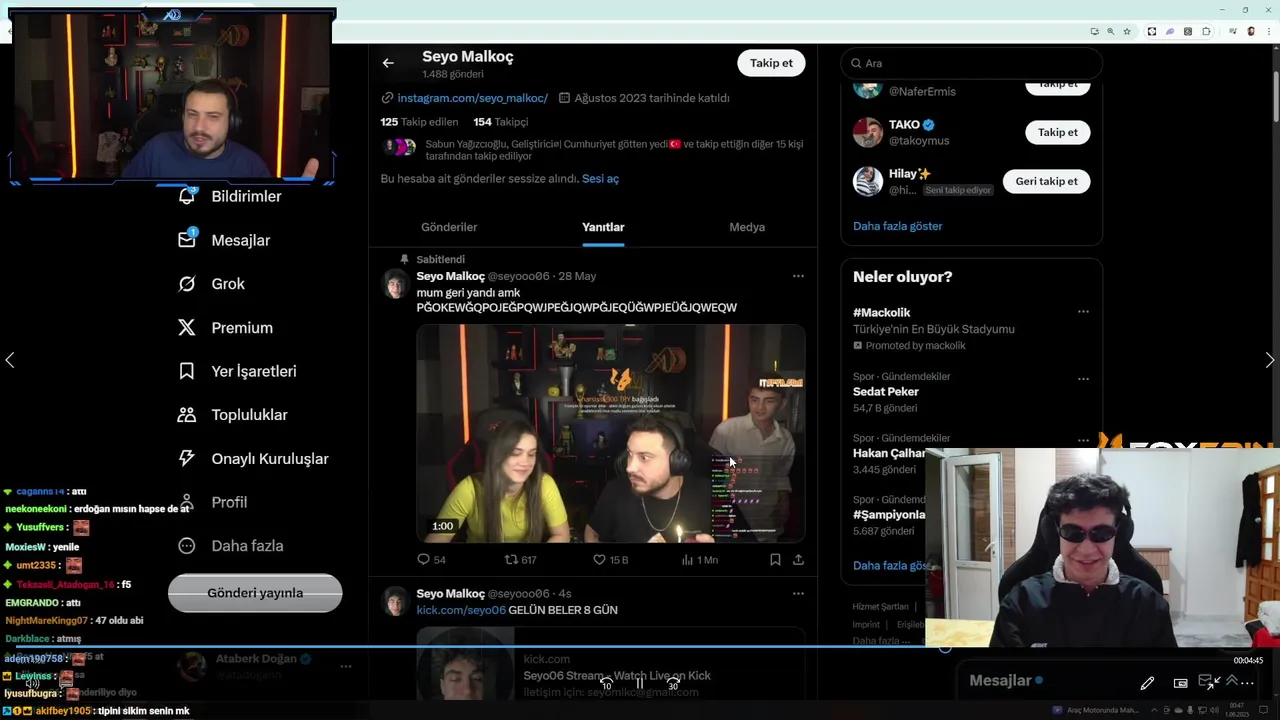Screen dimensions: 1280x720
Task: Go back using the profile back arrow
Action: pos(388,63)
